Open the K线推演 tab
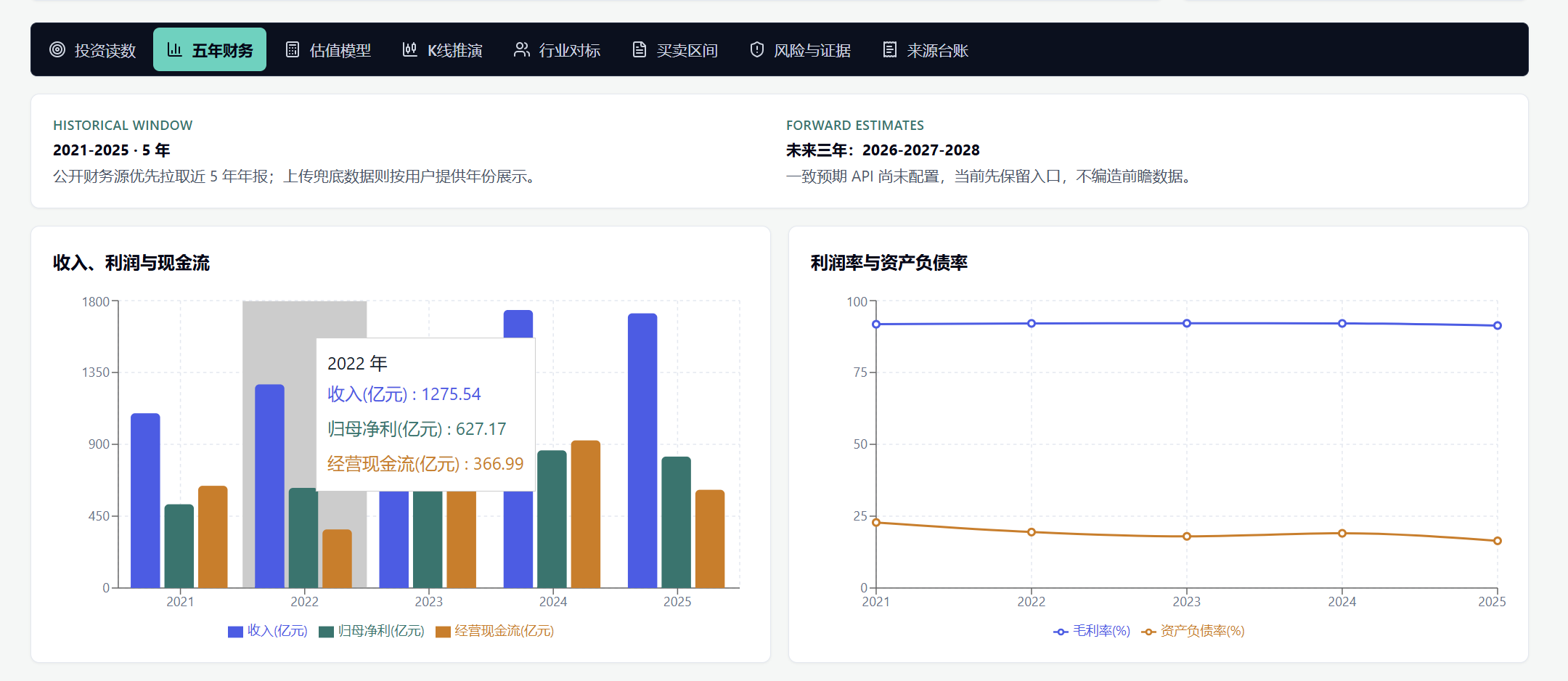This screenshot has width=1568, height=681. pos(443,49)
